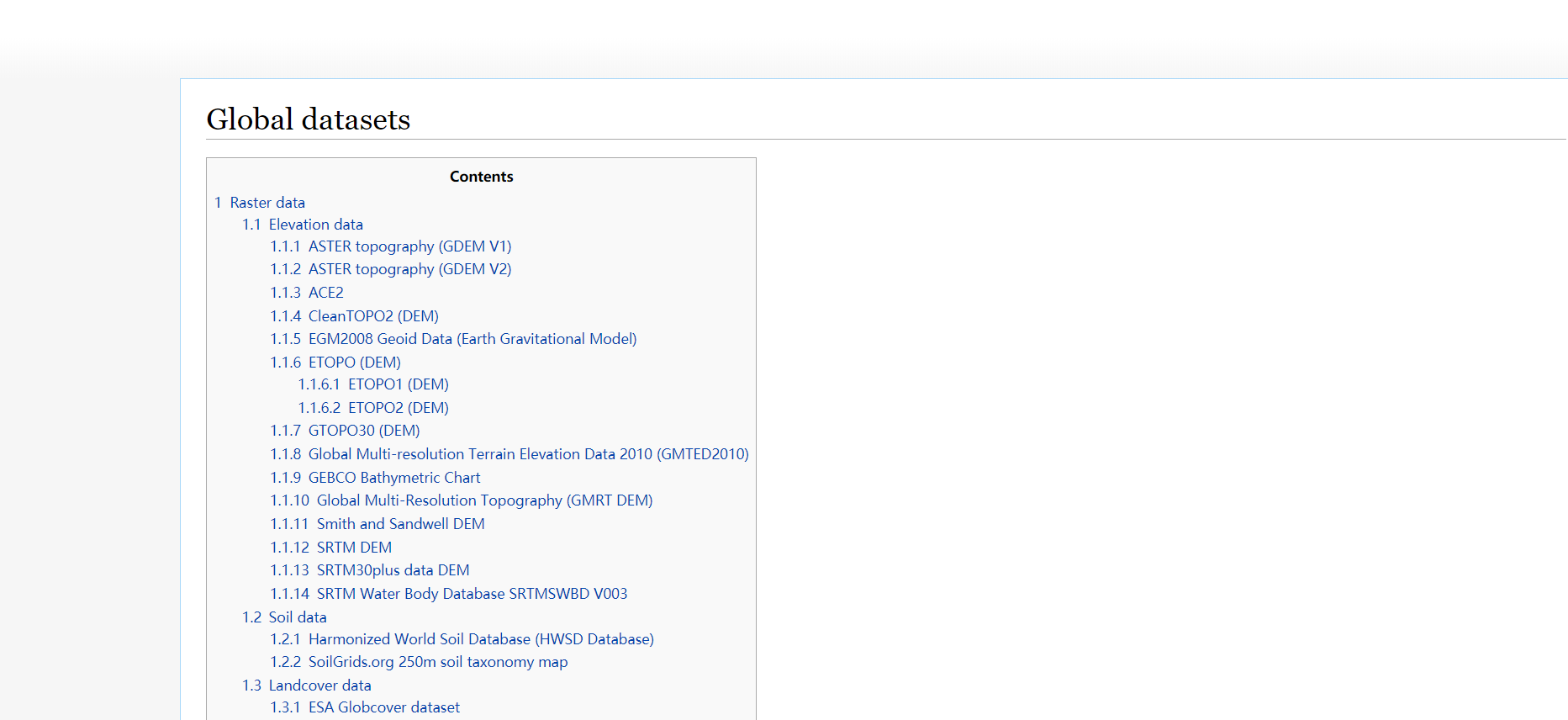1568x720 pixels.
Task: Click Global Multi-Resolution Topography (GMRT DEM)
Action: click(484, 500)
